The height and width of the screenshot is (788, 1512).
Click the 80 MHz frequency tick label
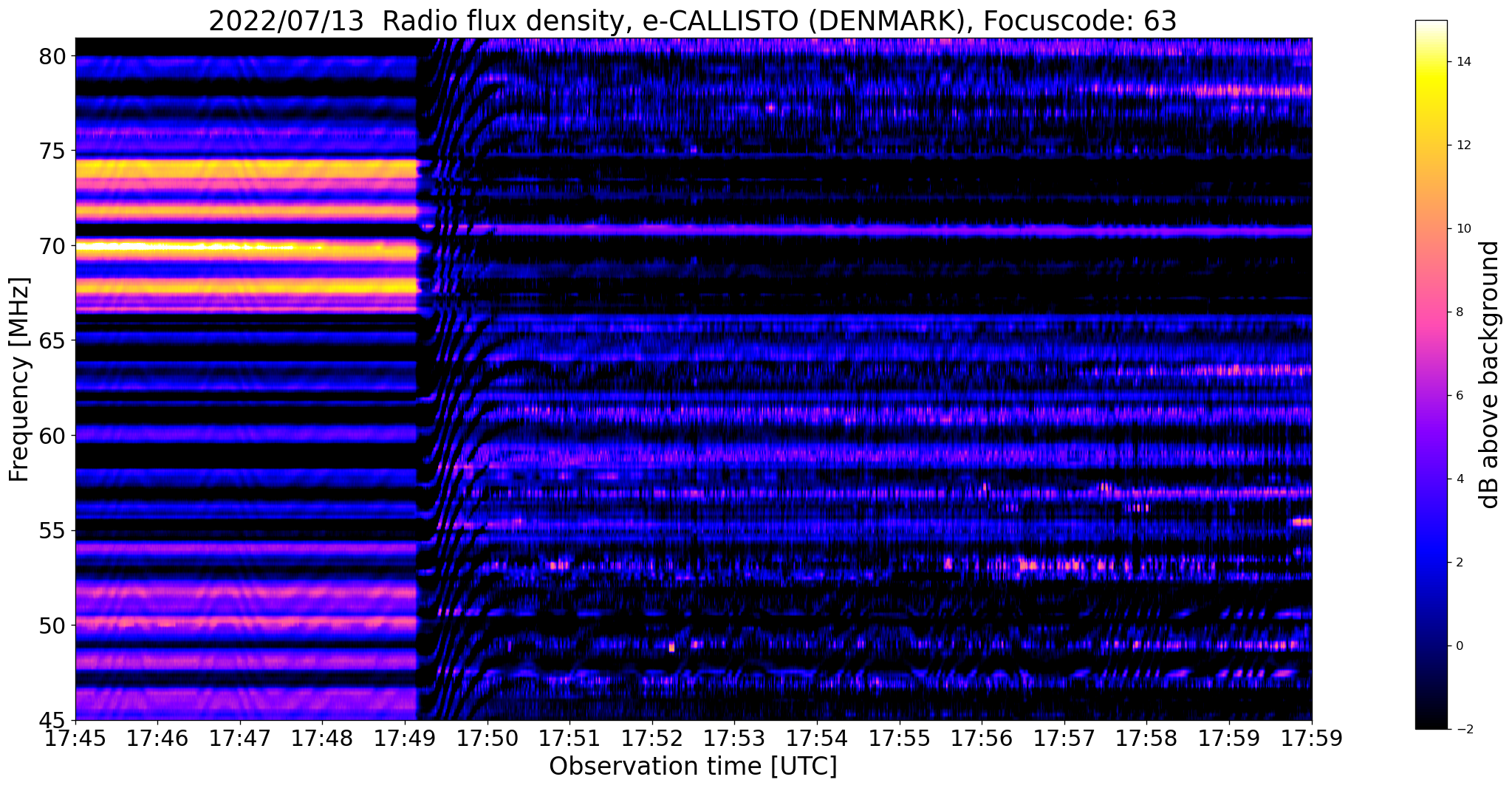click(x=54, y=56)
